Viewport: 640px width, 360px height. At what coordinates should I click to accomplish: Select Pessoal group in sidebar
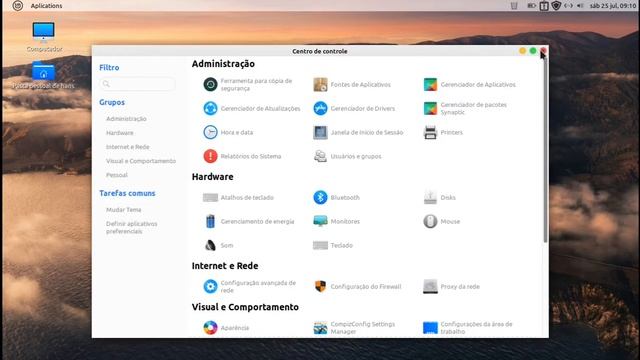pos(117,175)
